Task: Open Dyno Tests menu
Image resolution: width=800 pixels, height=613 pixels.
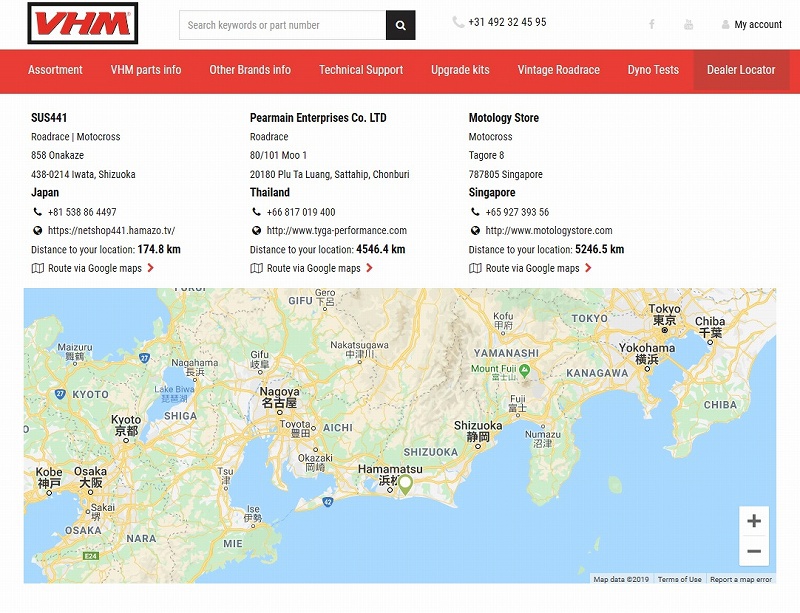Action: pyautogui.click(x=653, y=70)
